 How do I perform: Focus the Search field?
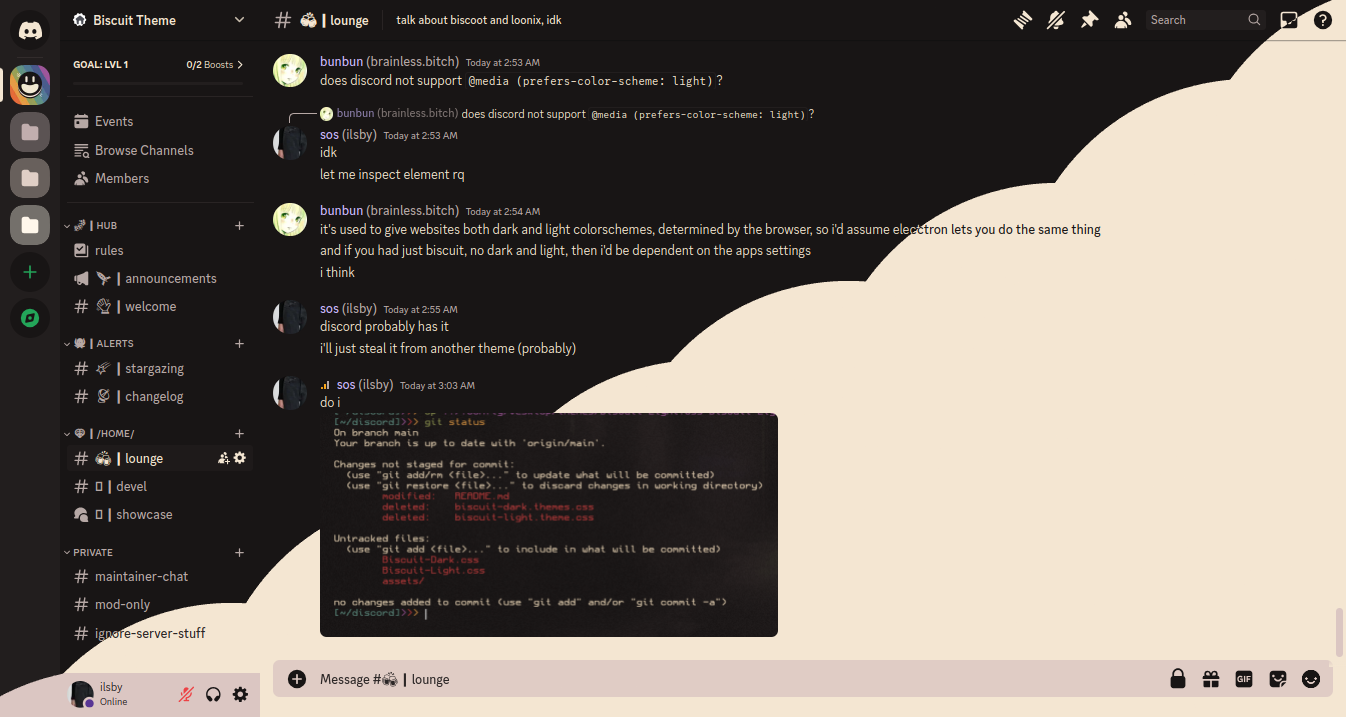pyautogui.click(x=1205, y=20)
